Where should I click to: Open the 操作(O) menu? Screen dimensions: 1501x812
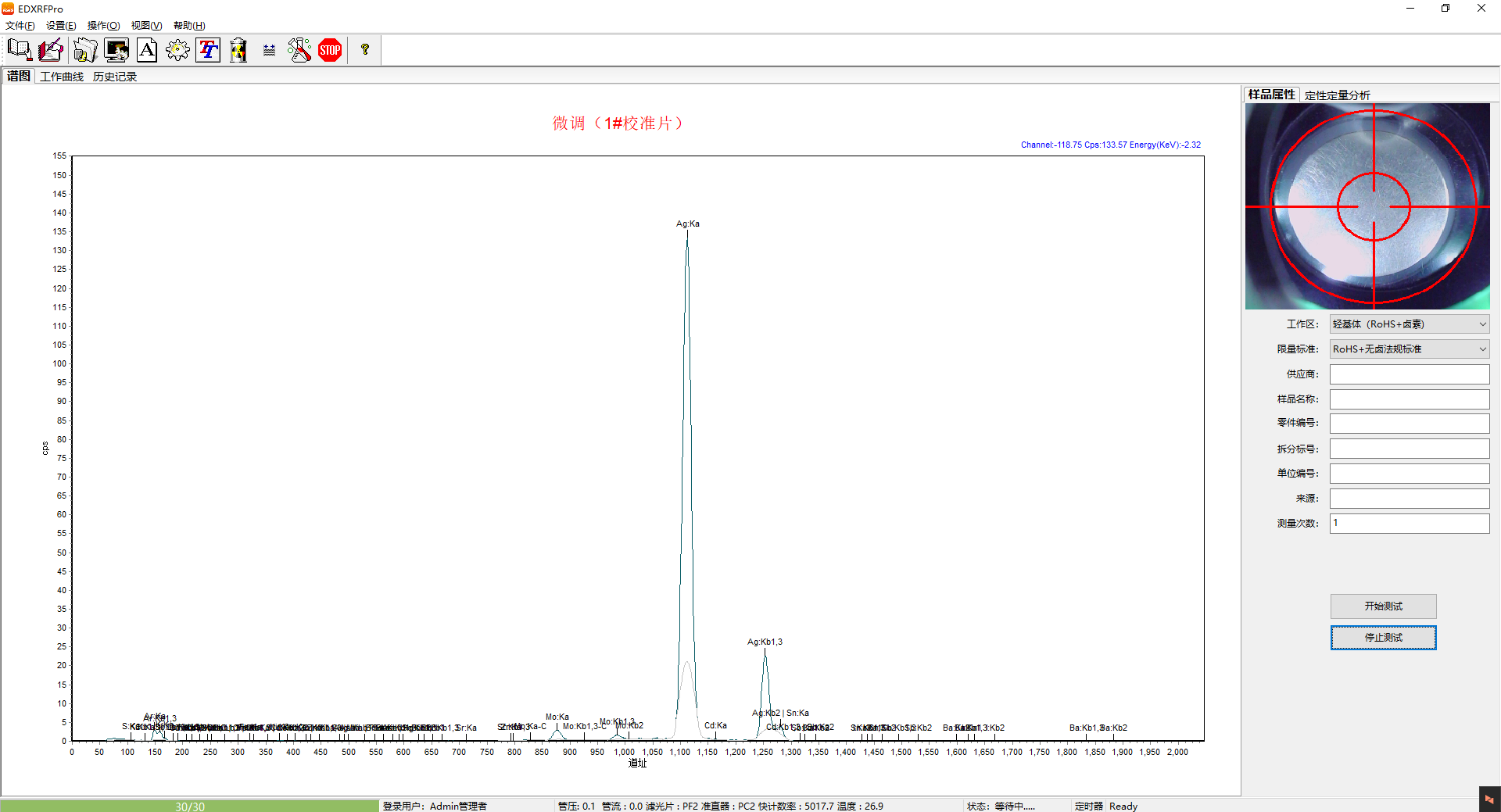coord(103,26)
